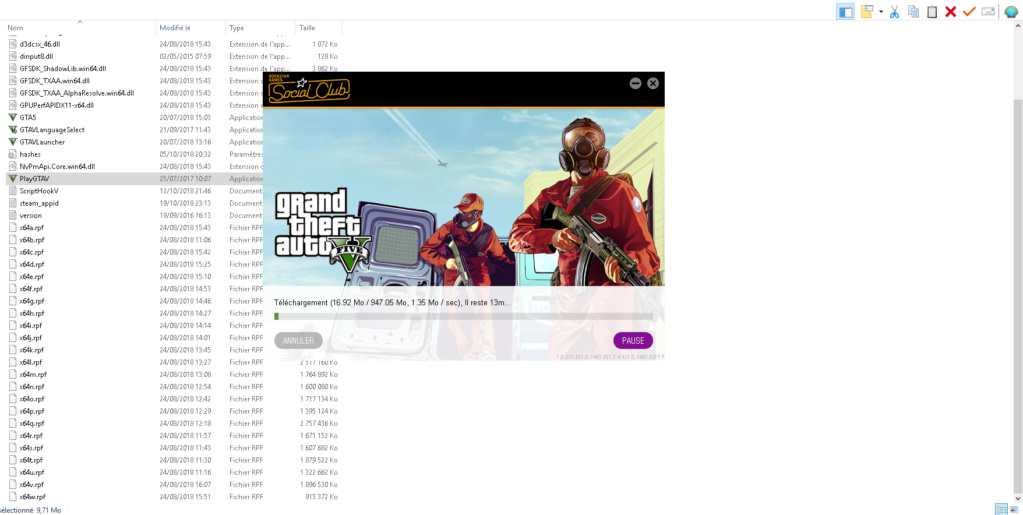Click the Rename icon in the toolbar
The height and width of the screenshot is (515, 1023).
988,11
